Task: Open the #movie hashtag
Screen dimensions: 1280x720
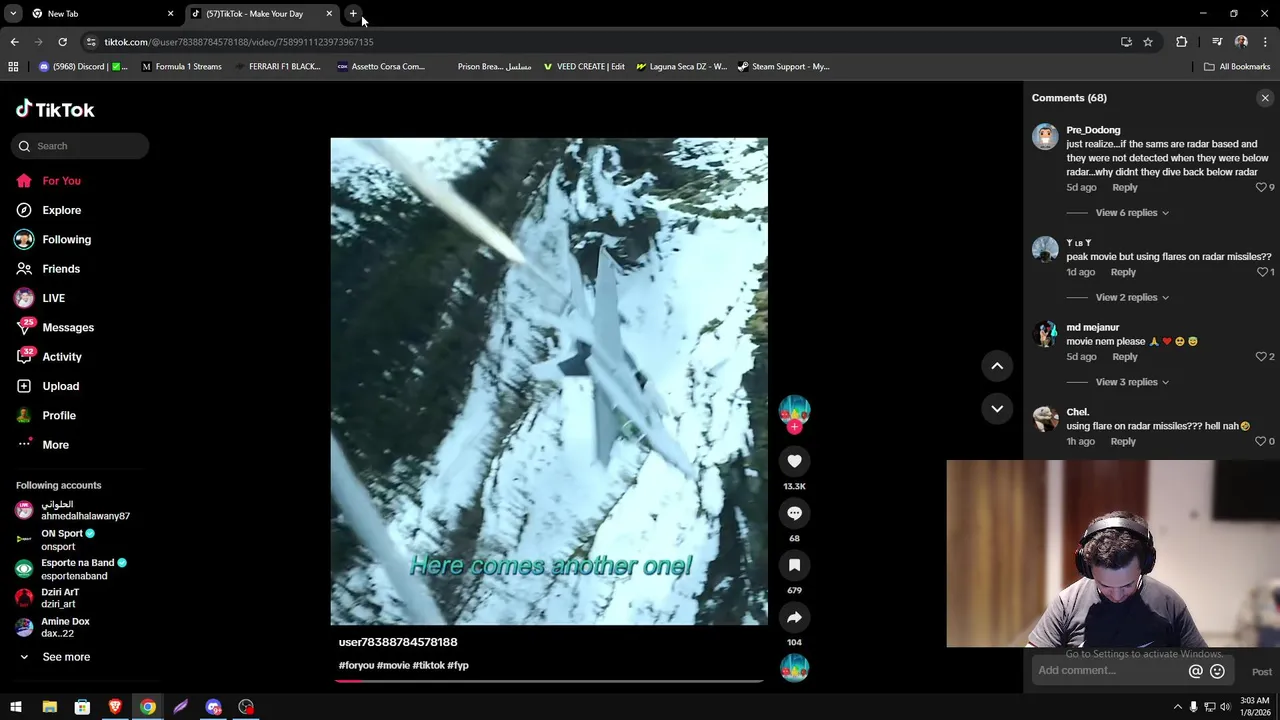Action: tap(393, 665)
